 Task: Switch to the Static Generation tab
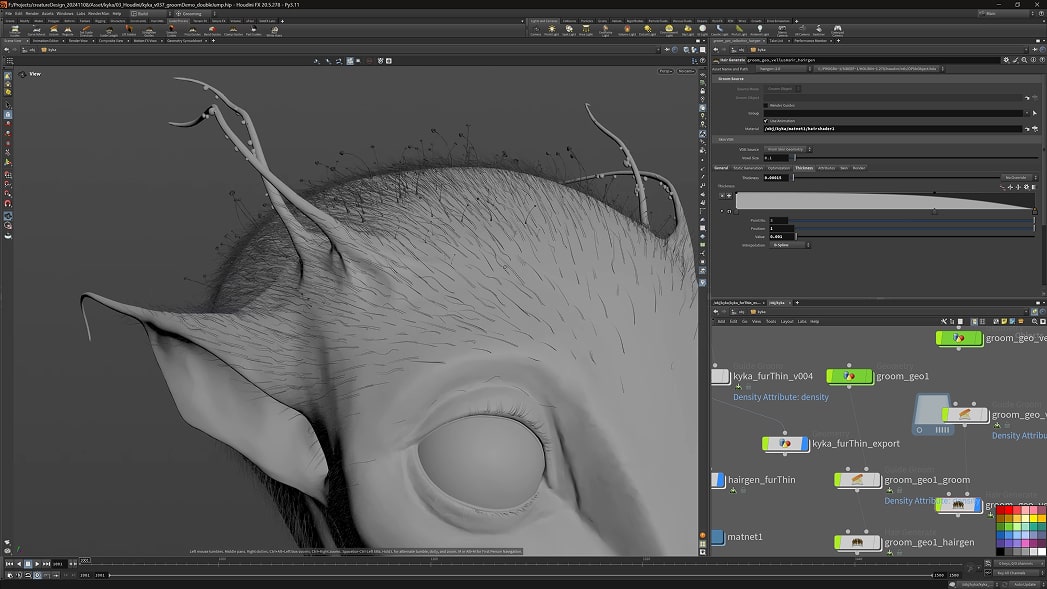point(748,168)
